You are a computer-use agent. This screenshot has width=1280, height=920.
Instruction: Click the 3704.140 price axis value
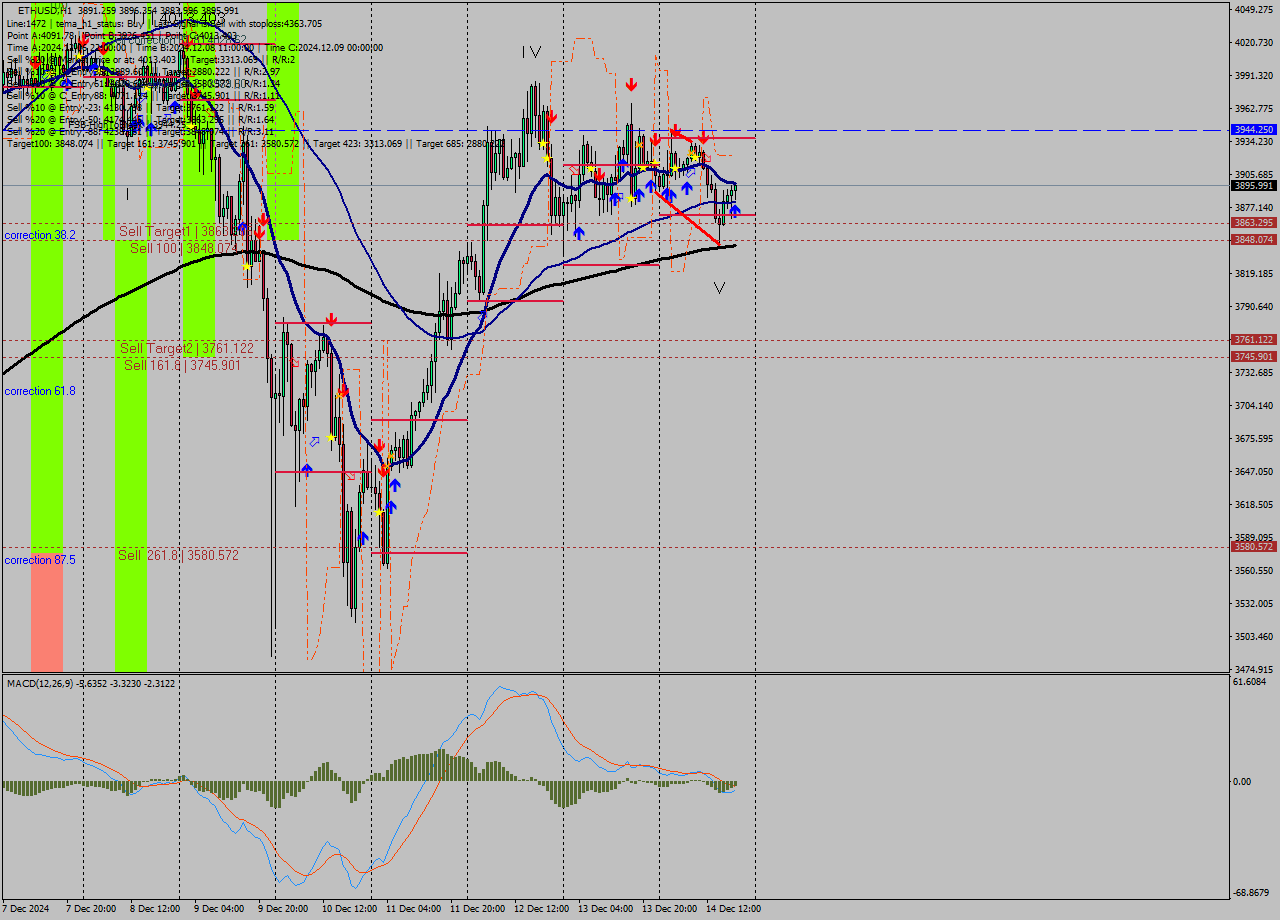coord(1254,405)
